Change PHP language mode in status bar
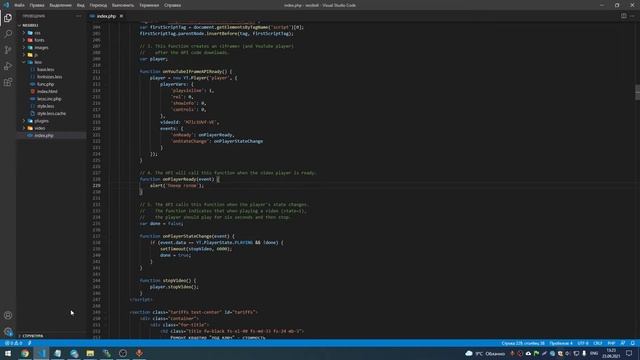 click(611, 343)
